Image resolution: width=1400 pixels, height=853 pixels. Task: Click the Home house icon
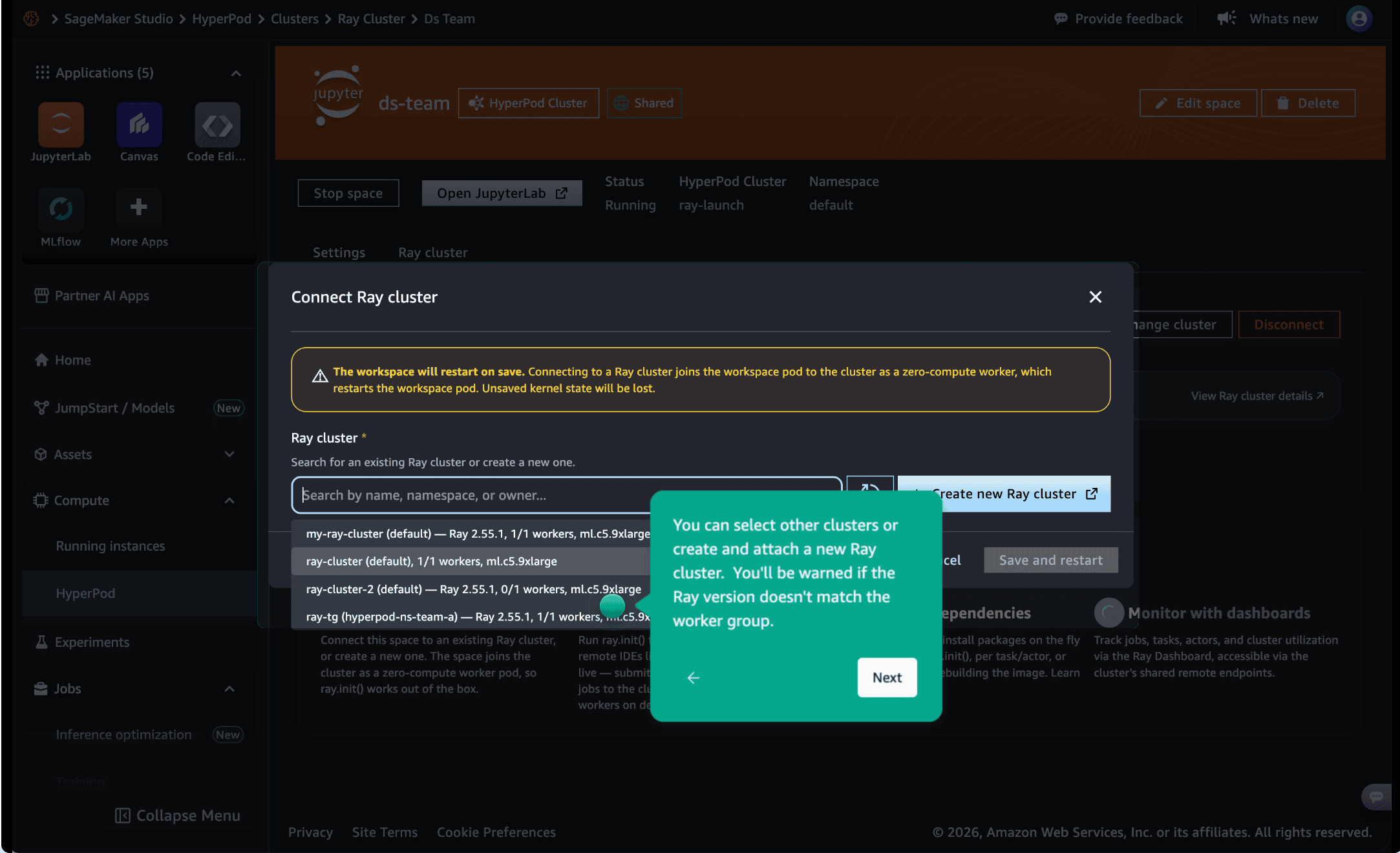pos(41,360)
